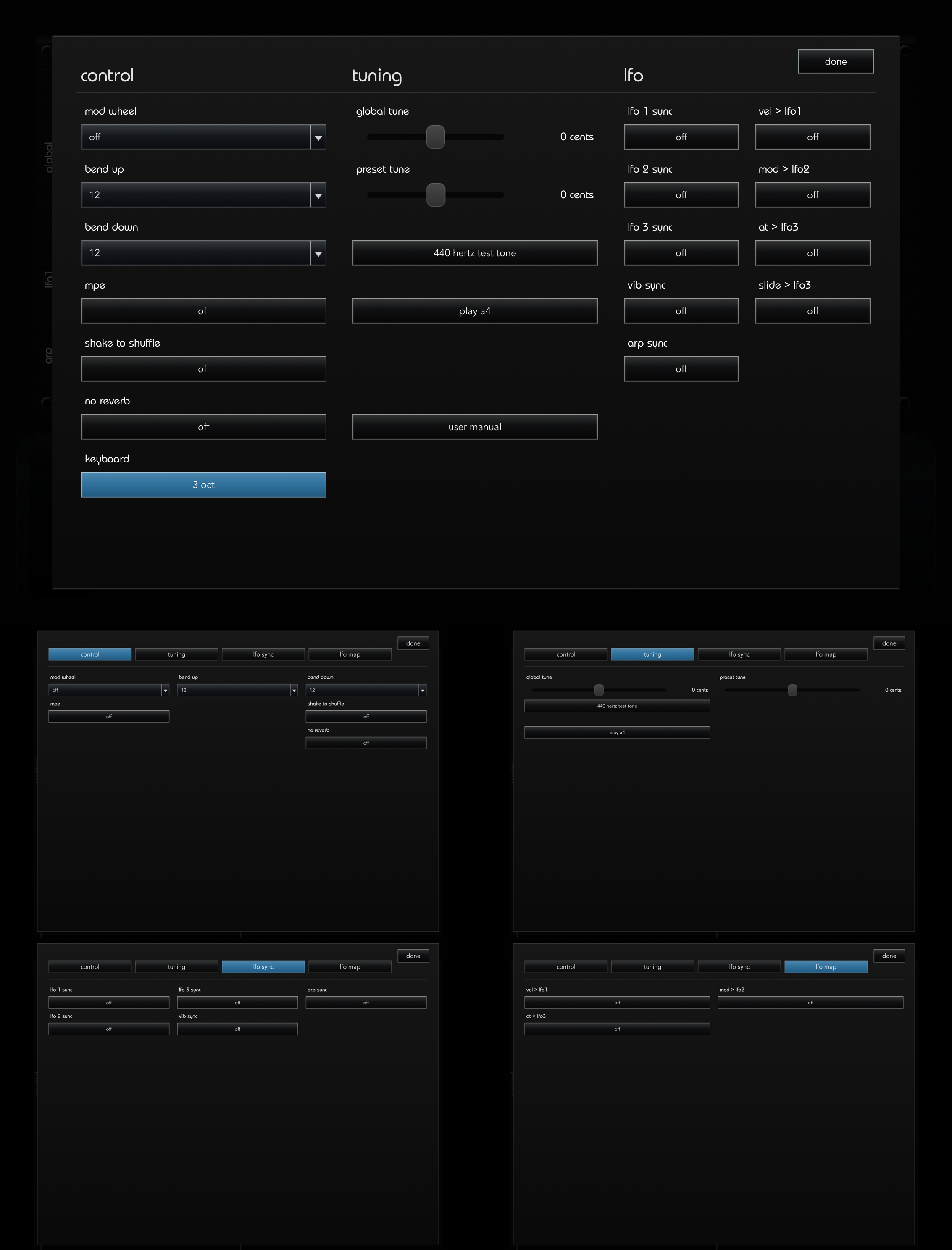Screen dimensions: 952x1250
Task: Toggle mpe in the small control-tab panel
Action: click(x=109, y=717)
